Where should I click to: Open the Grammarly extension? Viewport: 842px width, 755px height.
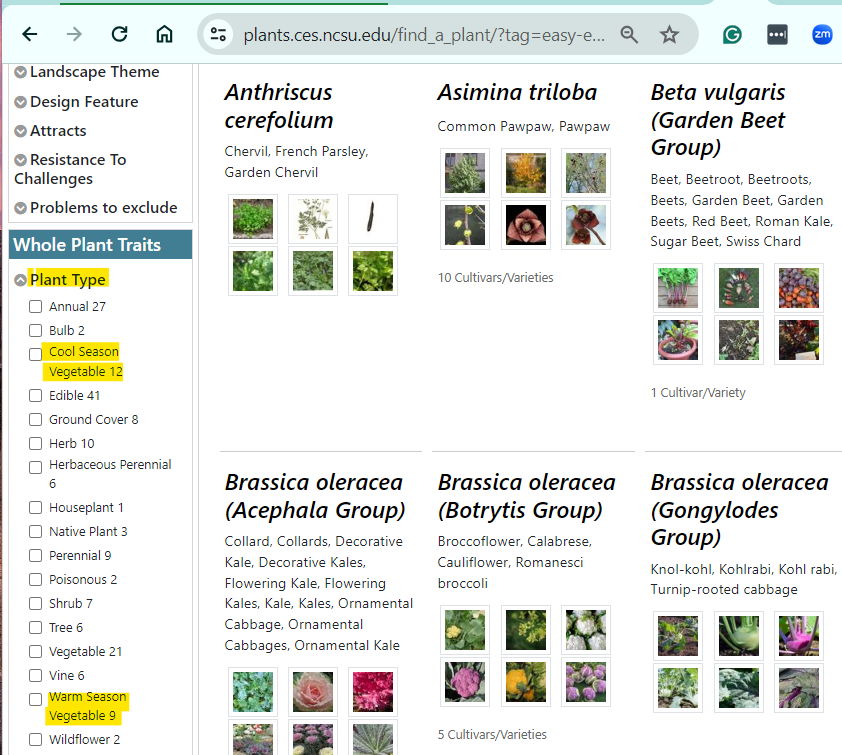732,35
